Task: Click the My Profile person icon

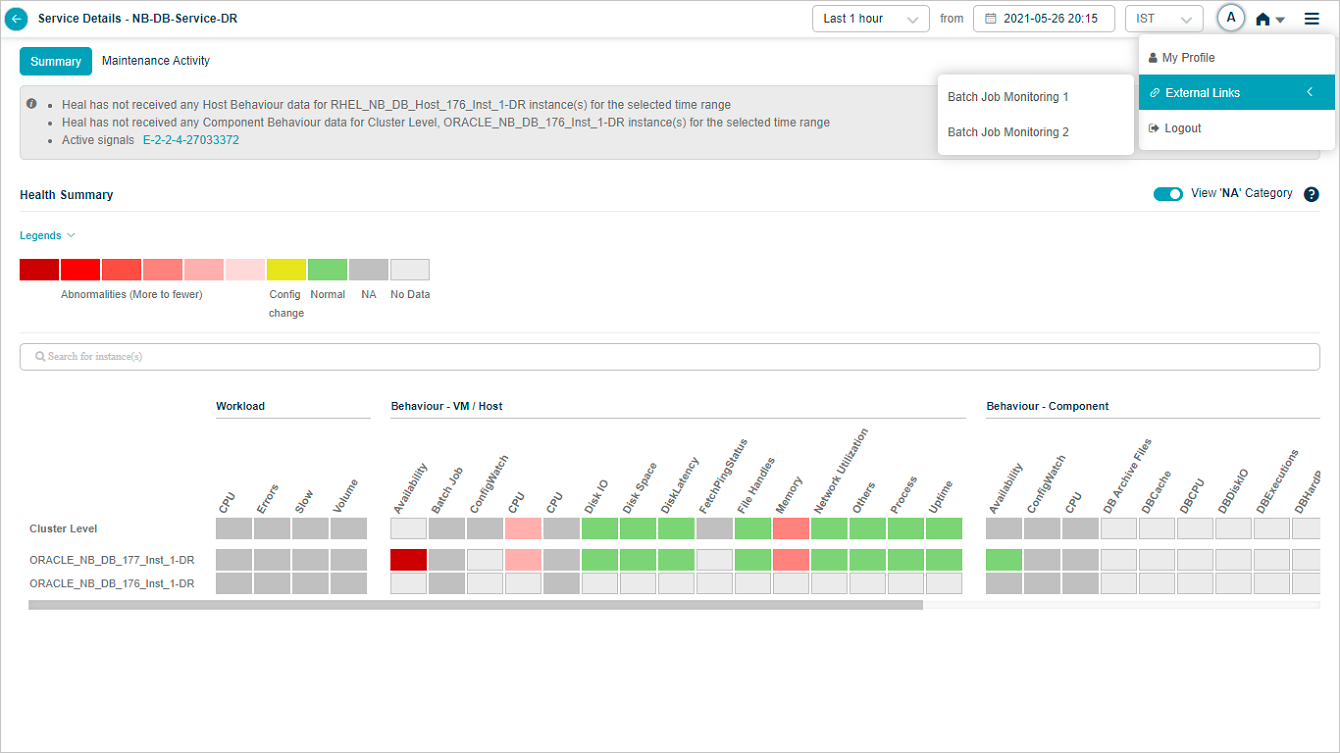Action: click(1153, 58)
